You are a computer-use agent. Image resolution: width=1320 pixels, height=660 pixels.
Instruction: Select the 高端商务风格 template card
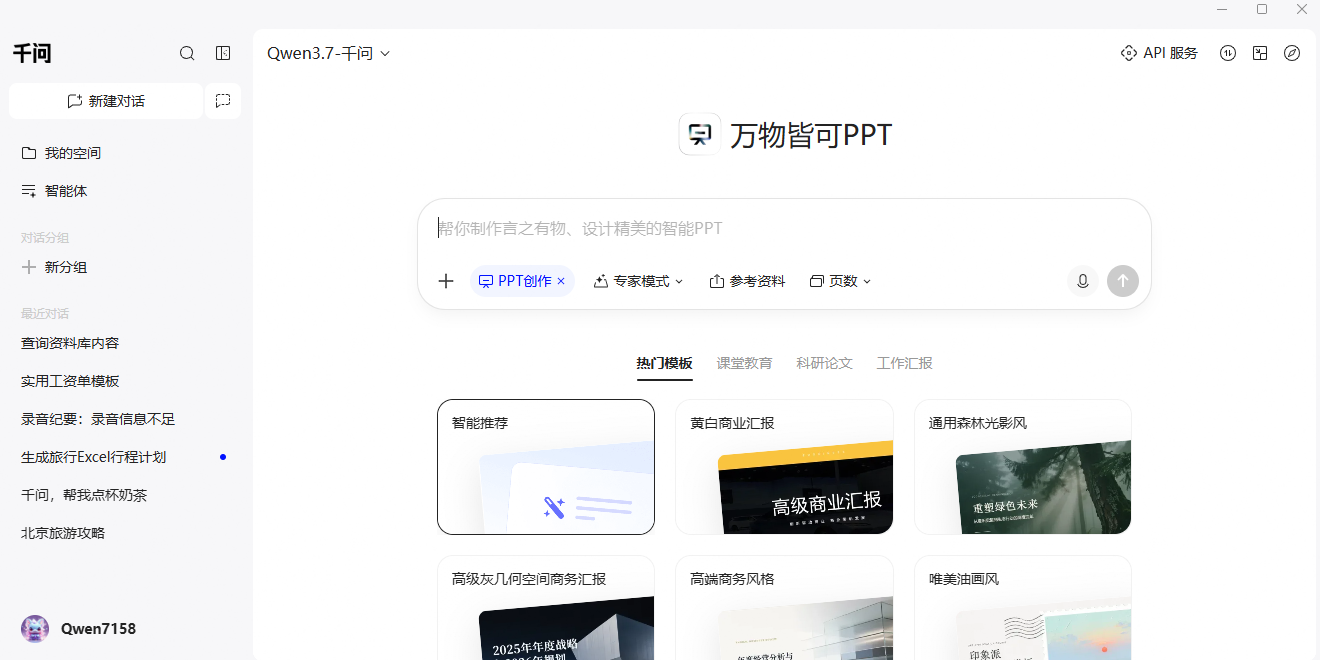click(784, 608)
